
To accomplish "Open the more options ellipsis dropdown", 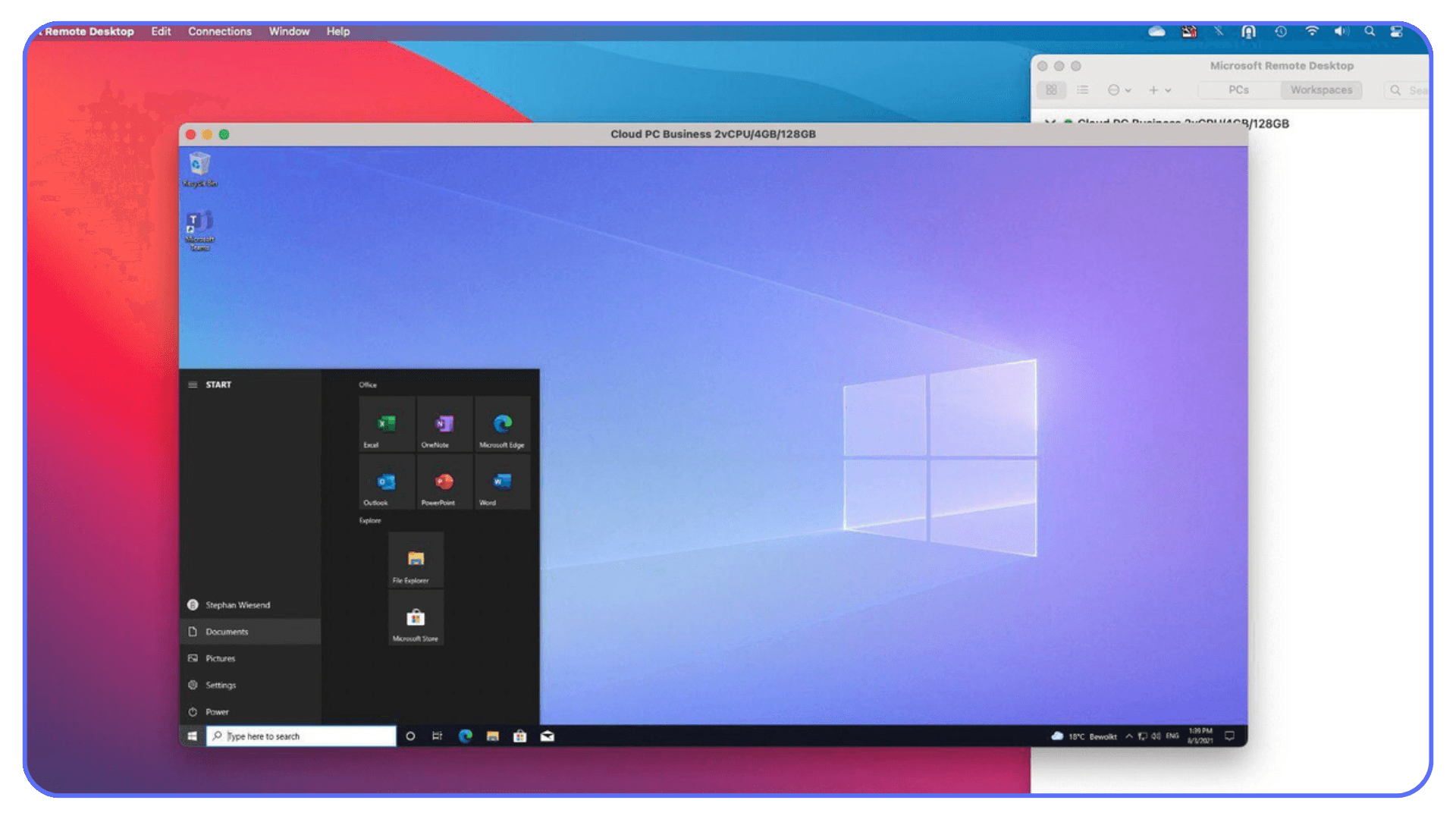I will coord(1119,90).
